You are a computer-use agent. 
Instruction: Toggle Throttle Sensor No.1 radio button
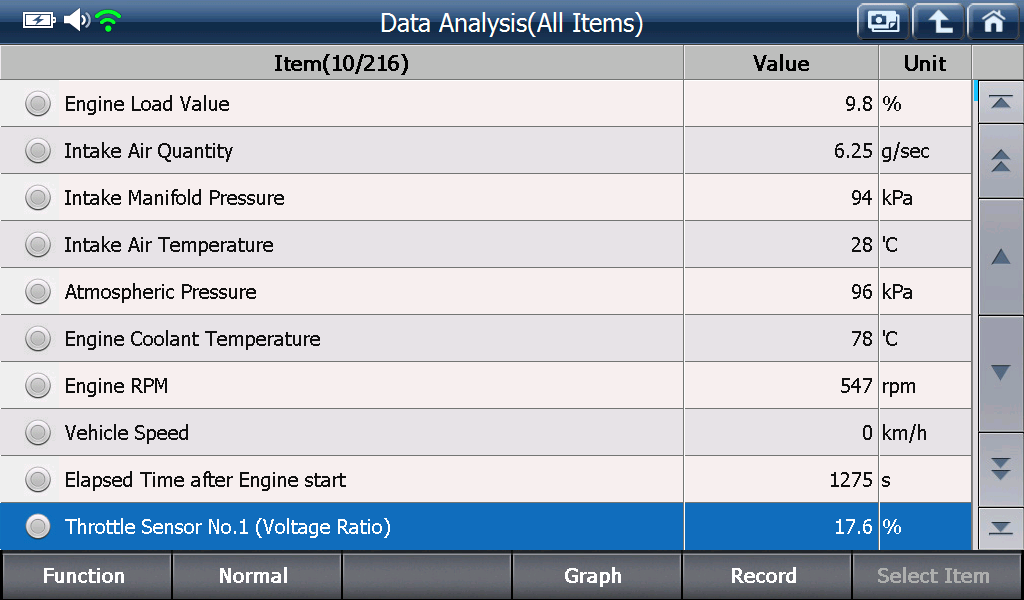click(x=38, y=526)
